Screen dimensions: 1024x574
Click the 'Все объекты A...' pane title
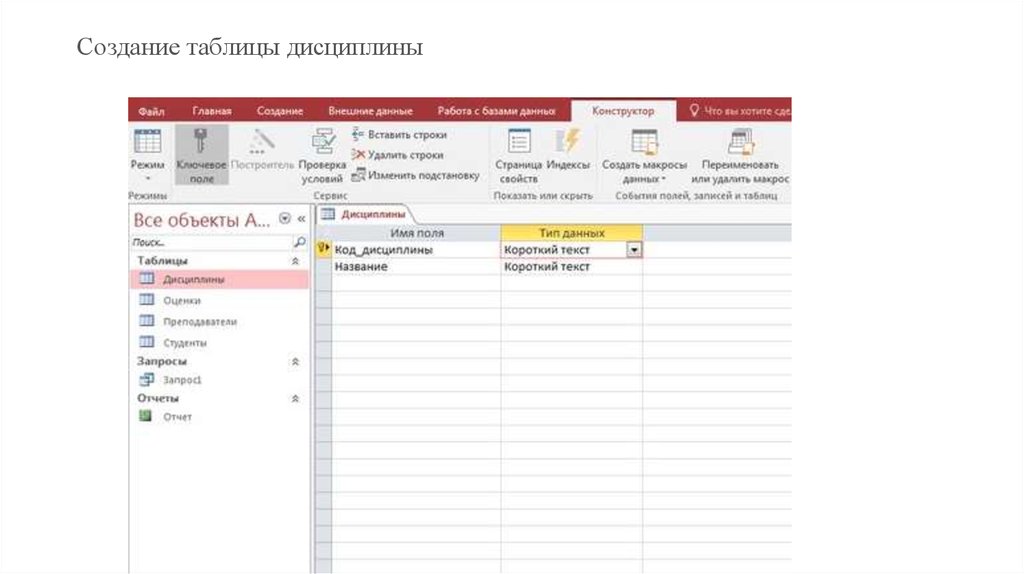click(x=202, y=220)
